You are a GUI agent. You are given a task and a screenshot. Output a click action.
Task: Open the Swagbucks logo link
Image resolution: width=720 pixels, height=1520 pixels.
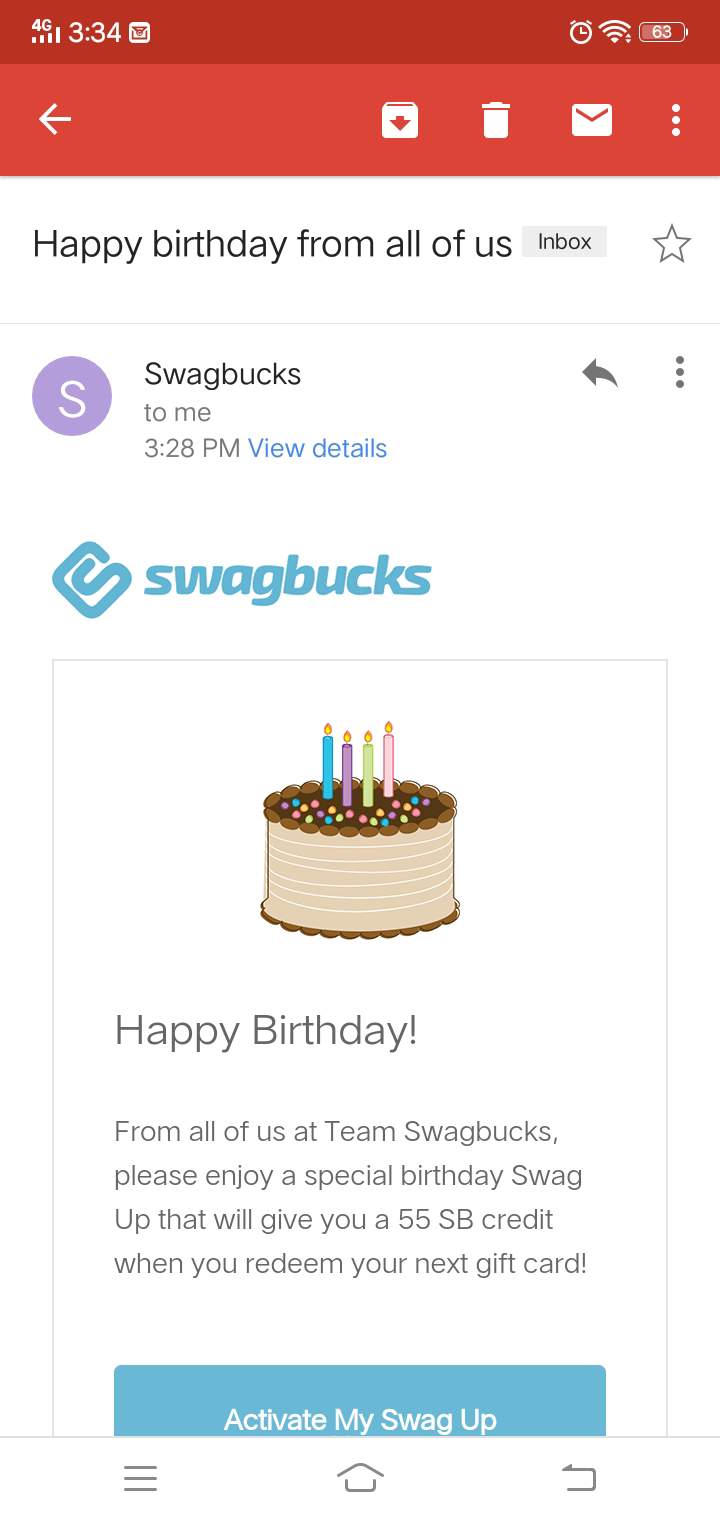tap(242, 579)
